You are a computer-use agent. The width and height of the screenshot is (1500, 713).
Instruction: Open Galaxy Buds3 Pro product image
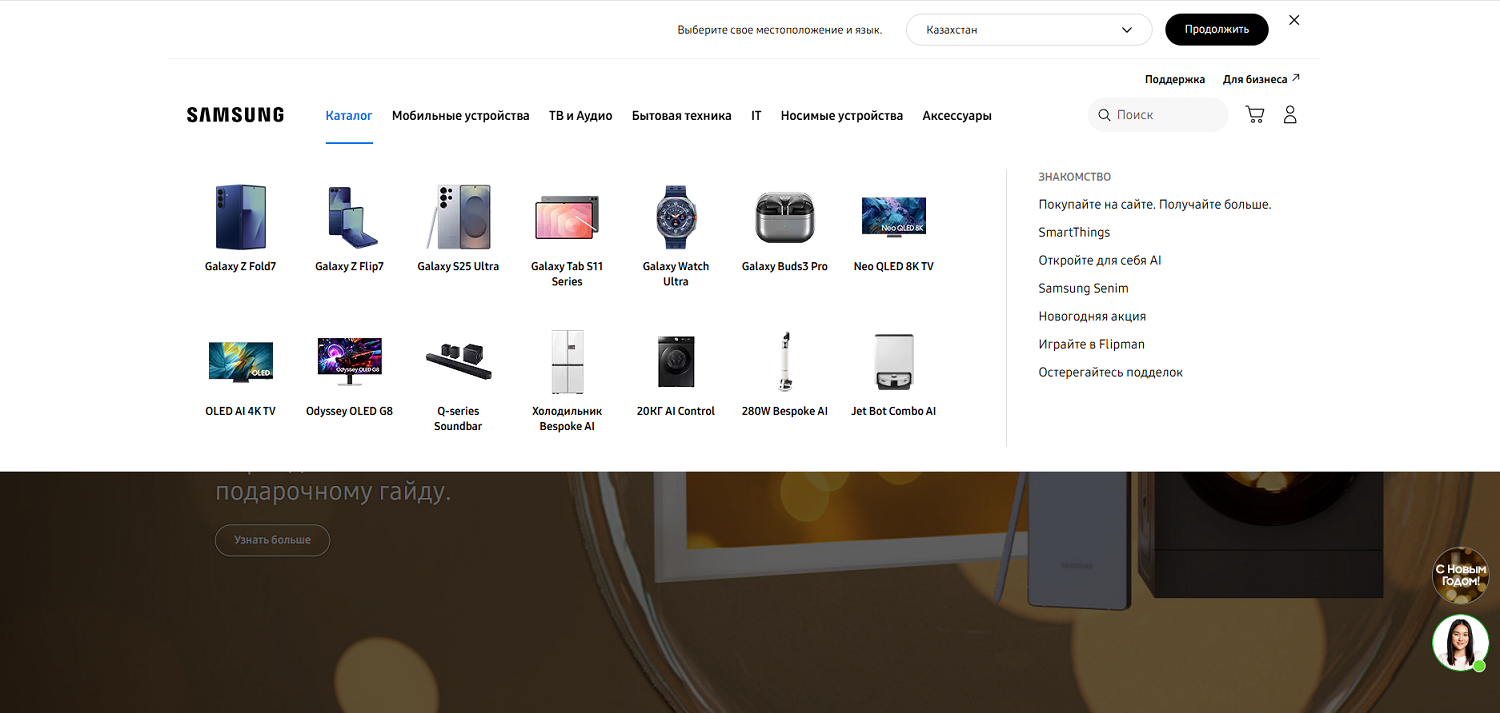785,217
